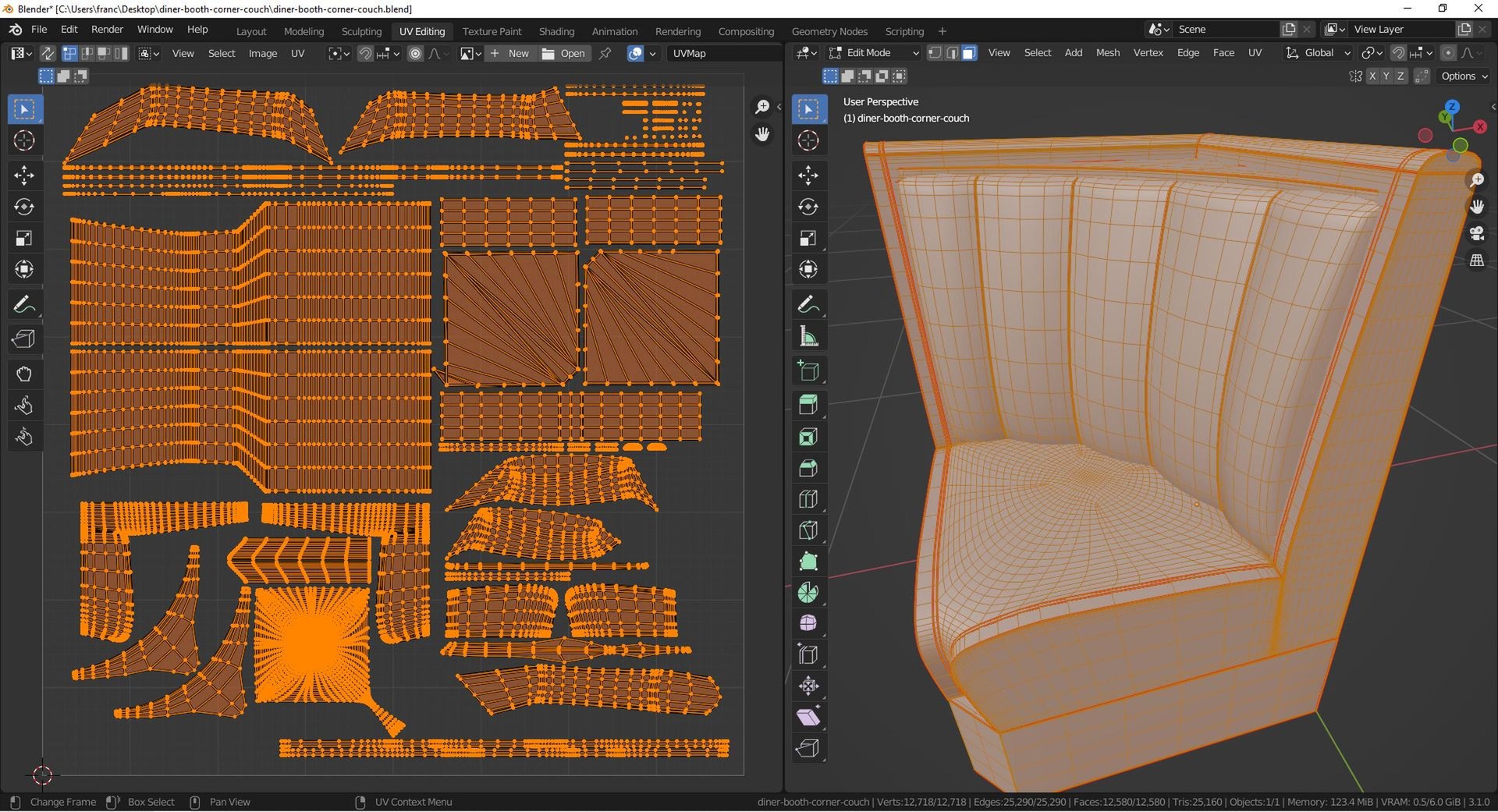
Task: Click the Scene name field
Action: point(1226,29)
